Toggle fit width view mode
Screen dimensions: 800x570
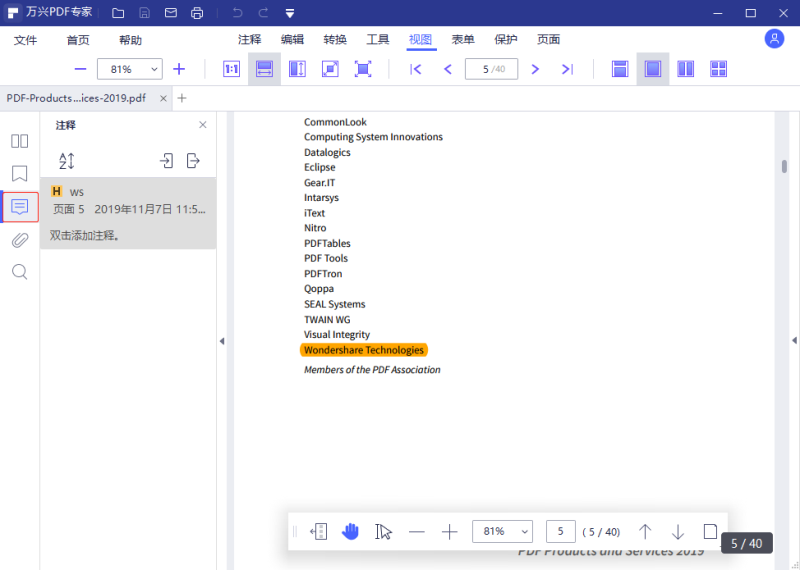tap(264, 69)
